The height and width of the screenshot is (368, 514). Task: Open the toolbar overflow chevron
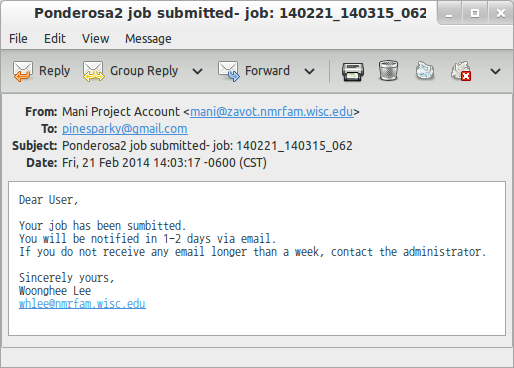(495, 71)
